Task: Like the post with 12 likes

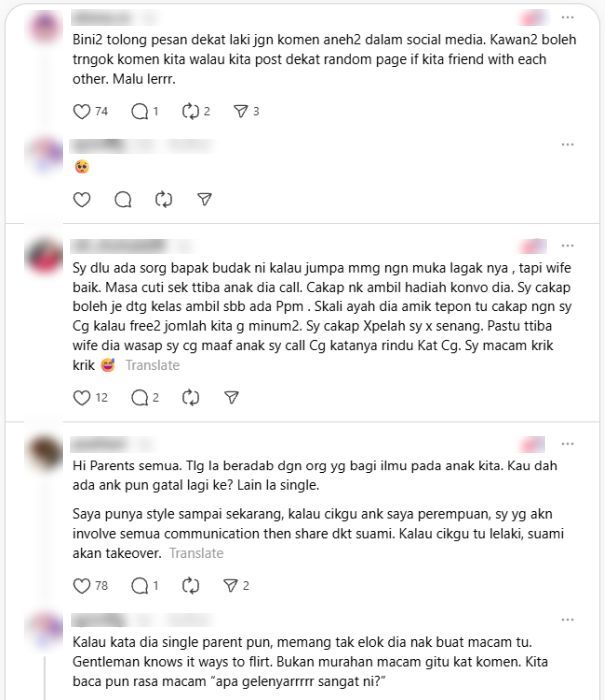Action: tap(82, 397)
